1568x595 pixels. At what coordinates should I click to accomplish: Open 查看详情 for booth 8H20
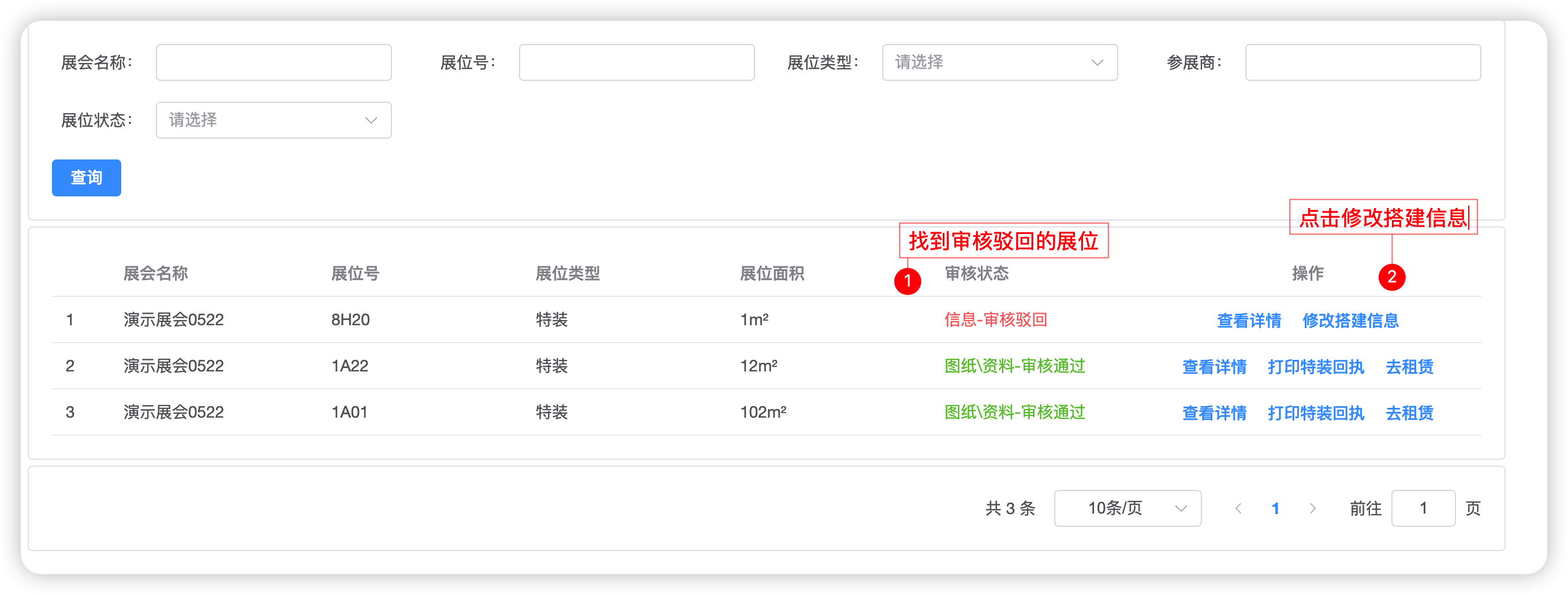[1248, 321]
